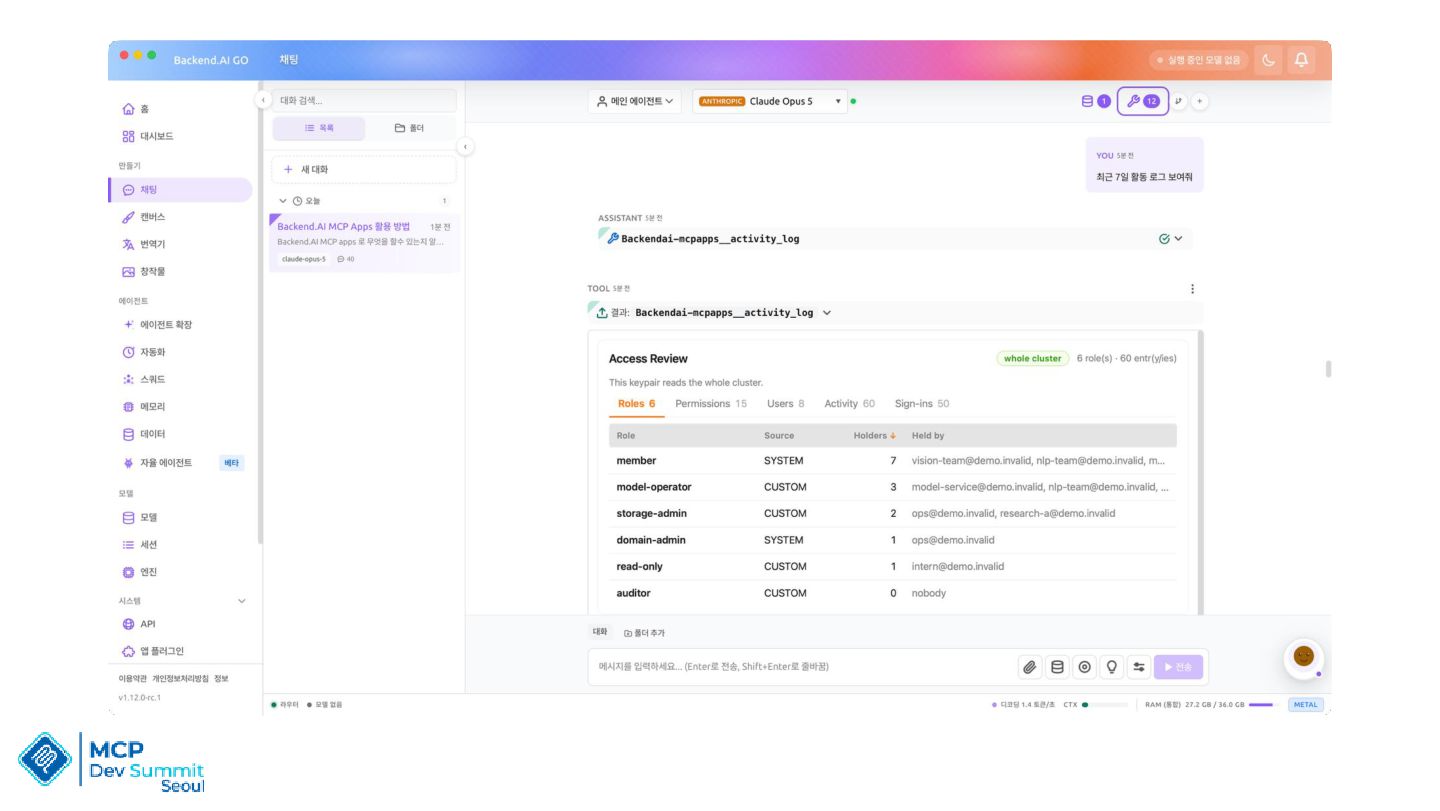The width and height of the screenshot is (1440, 811).
Task: Switch to 폴더 folder view
Action: point(409,128)
